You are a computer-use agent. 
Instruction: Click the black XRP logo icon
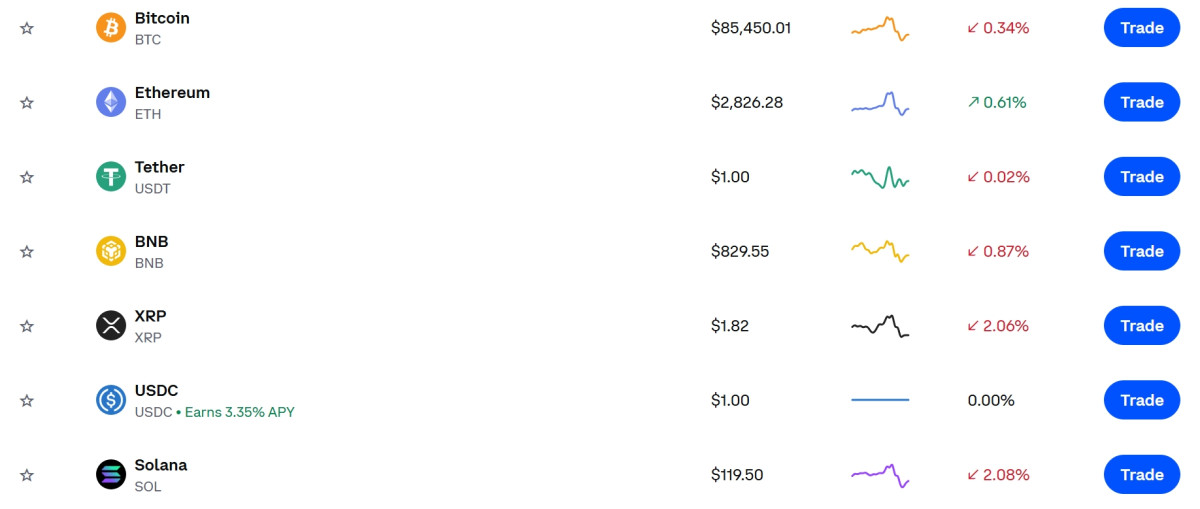[x=111, y=326]
